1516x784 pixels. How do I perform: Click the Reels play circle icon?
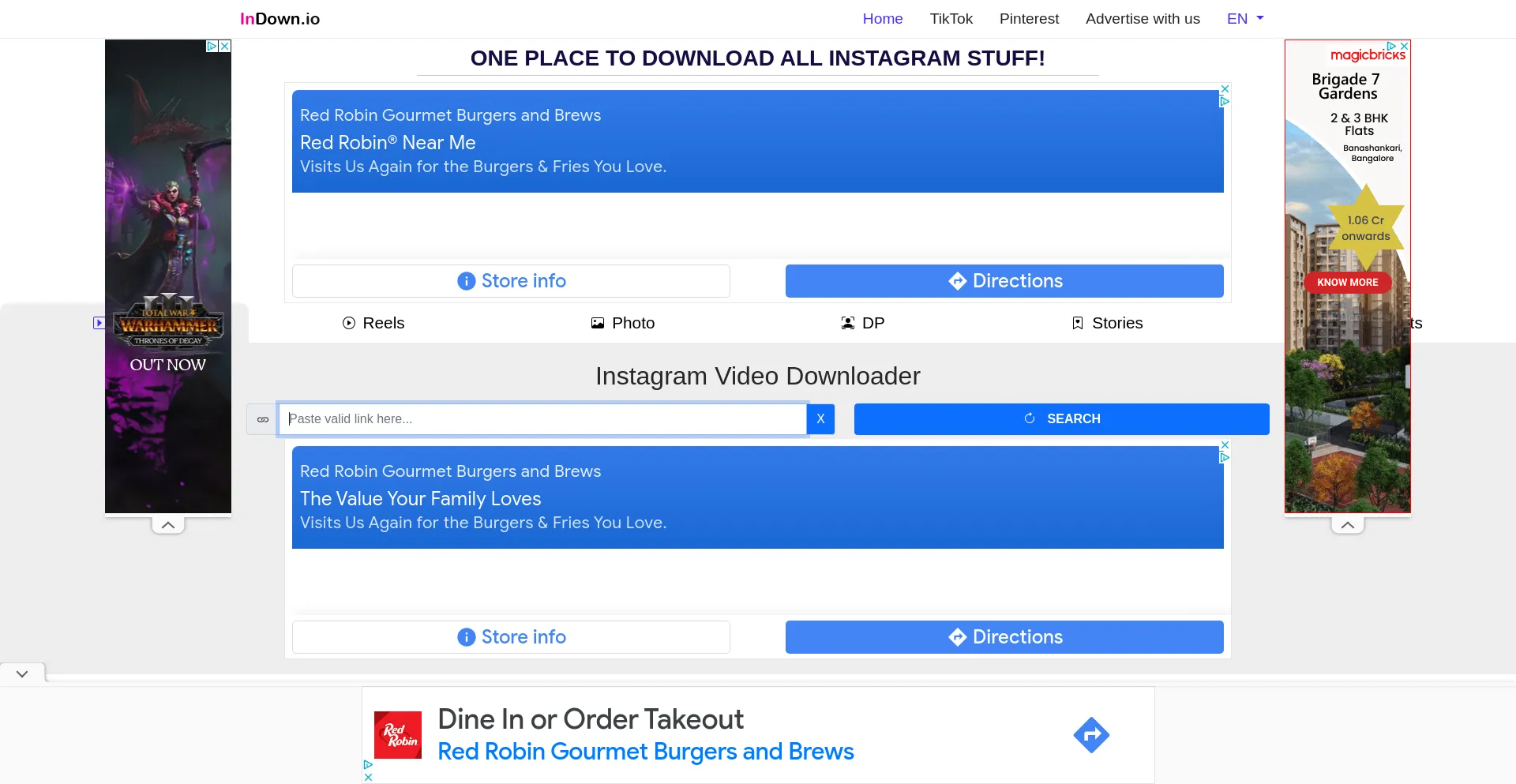click(x=349, y=323)
